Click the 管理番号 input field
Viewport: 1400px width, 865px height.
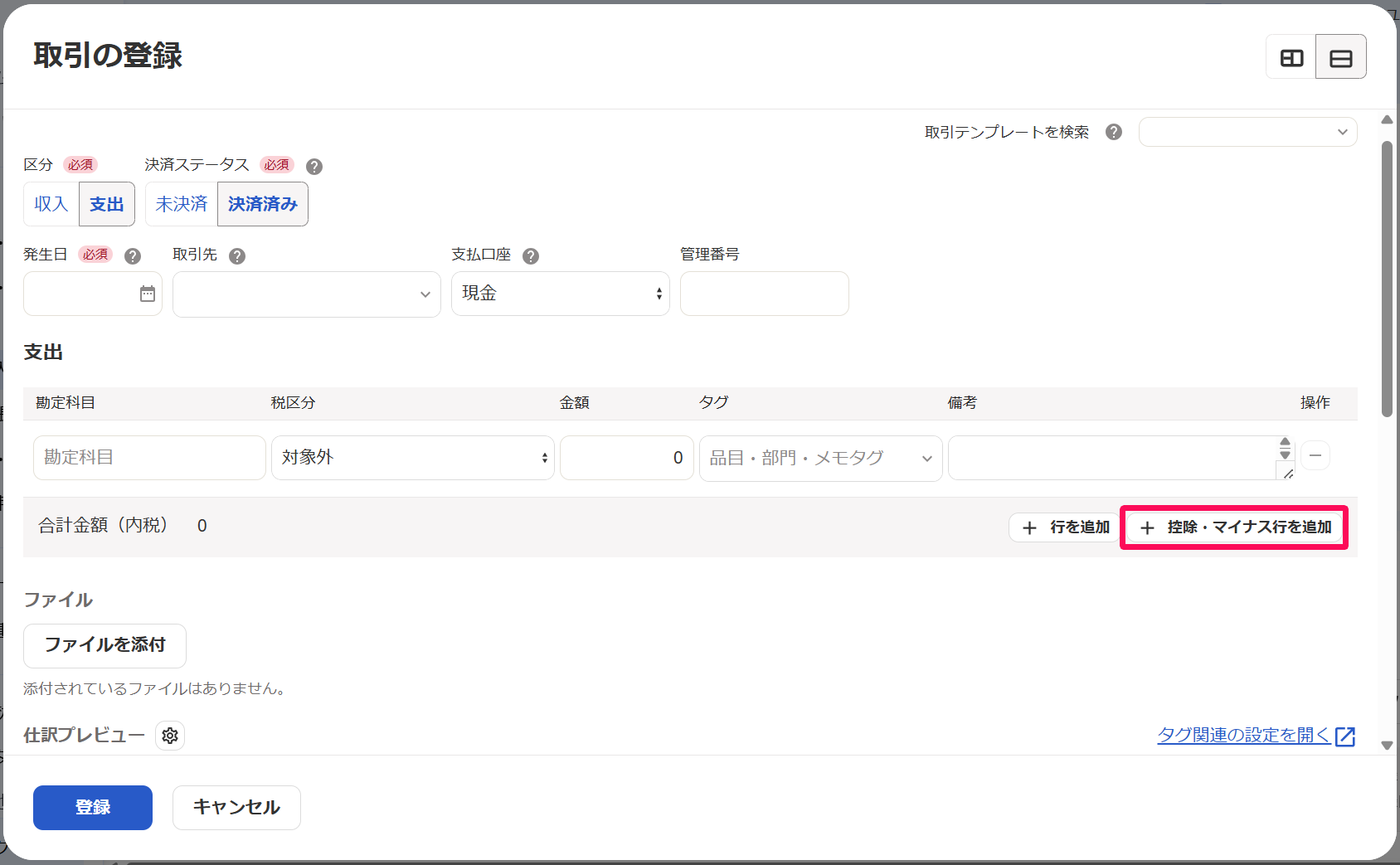click(765, 294)
